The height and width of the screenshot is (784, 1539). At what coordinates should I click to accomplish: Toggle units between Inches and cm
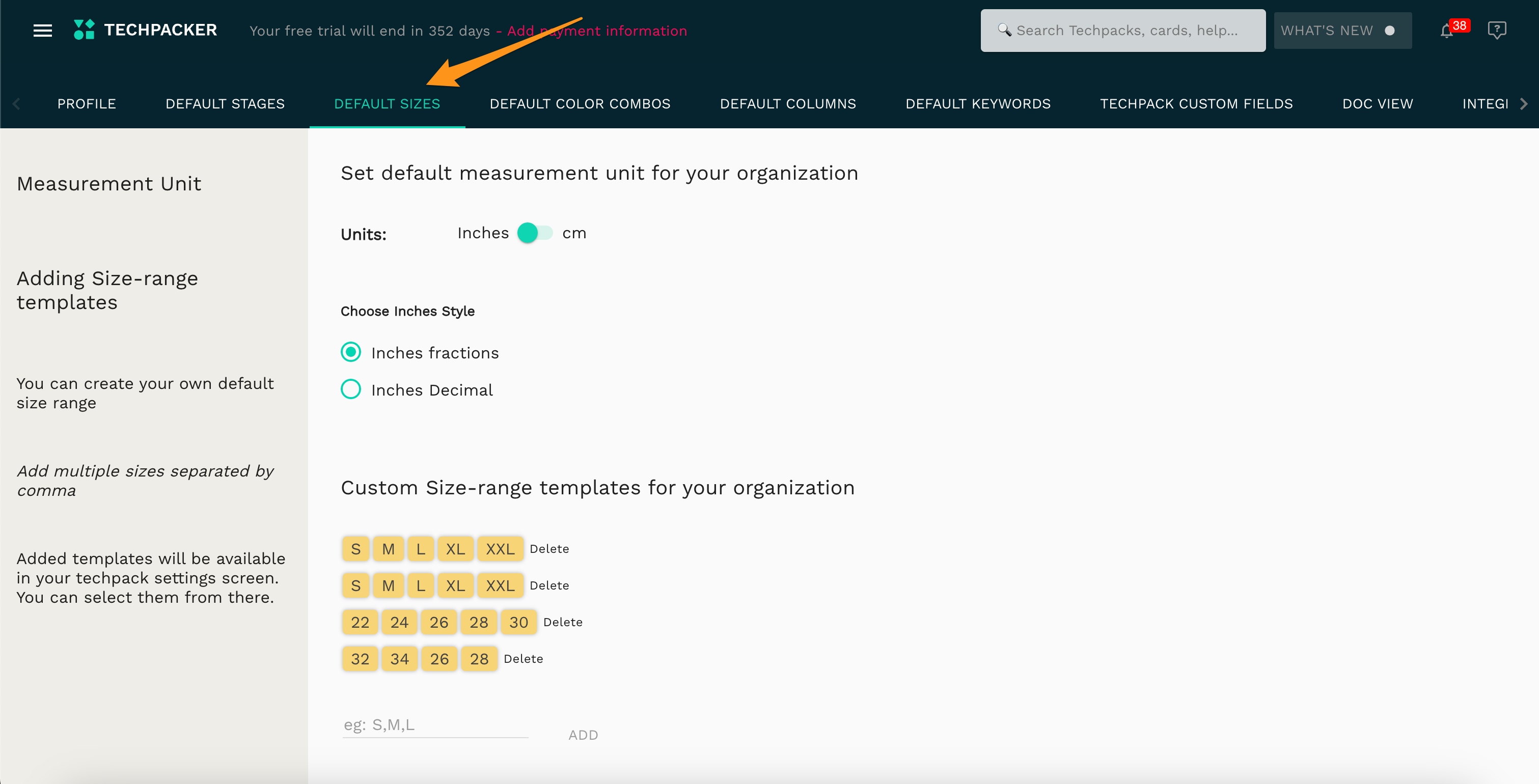click(x=535, y=233)
